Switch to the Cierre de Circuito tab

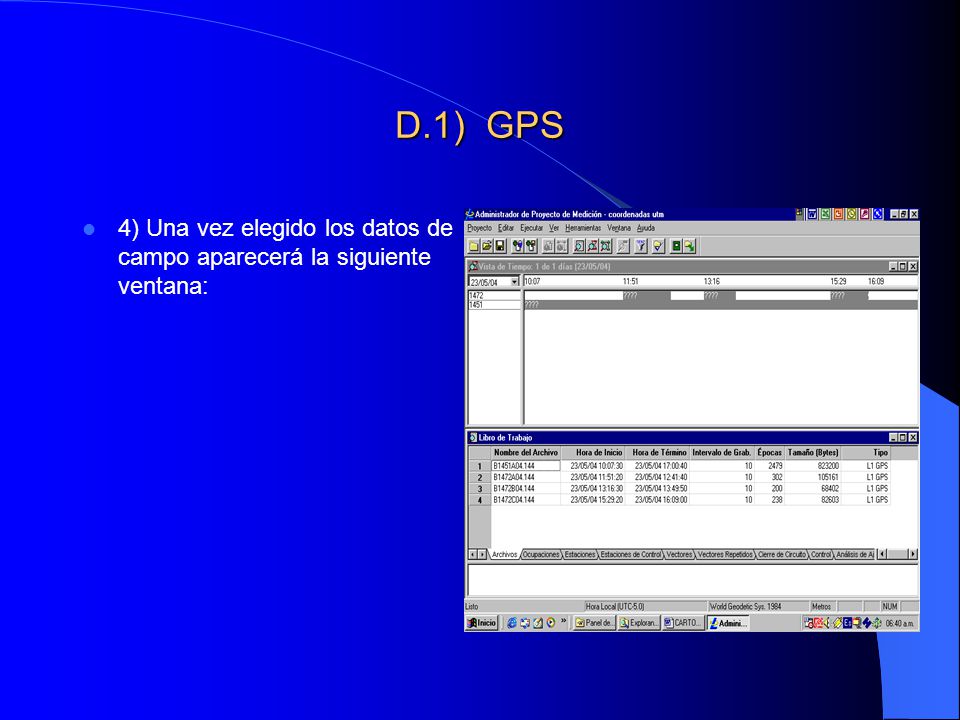point(782,555)
